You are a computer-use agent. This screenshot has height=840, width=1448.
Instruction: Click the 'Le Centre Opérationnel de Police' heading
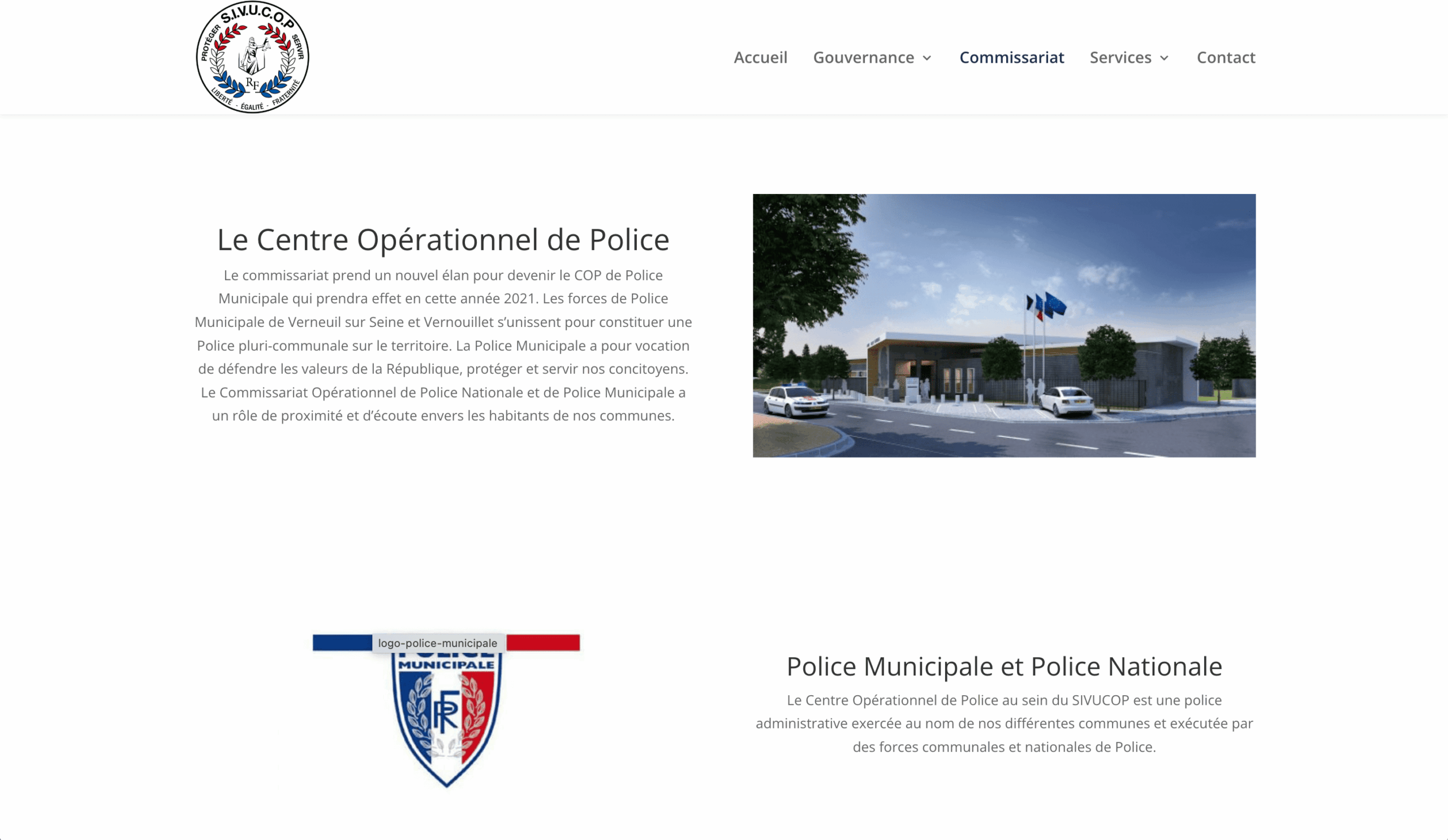click(443, 240)
